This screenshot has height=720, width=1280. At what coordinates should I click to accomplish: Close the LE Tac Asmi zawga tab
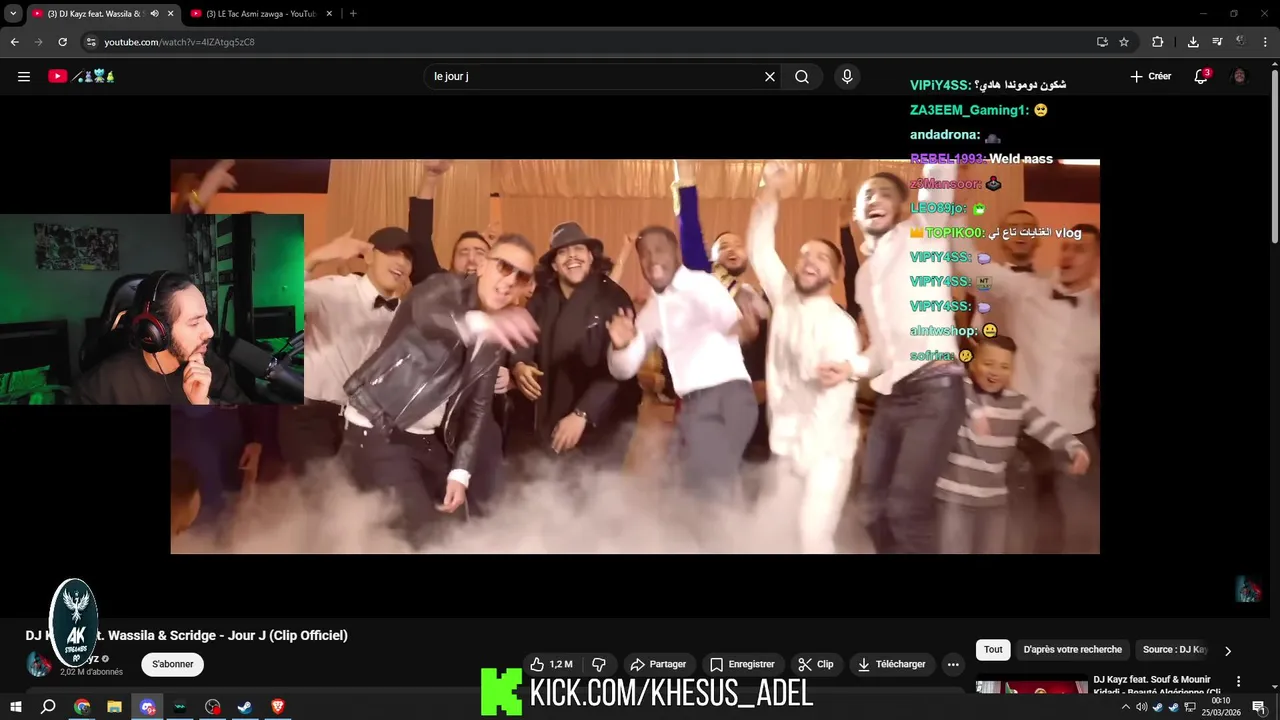pyautogui.click(x=331, y=14)
